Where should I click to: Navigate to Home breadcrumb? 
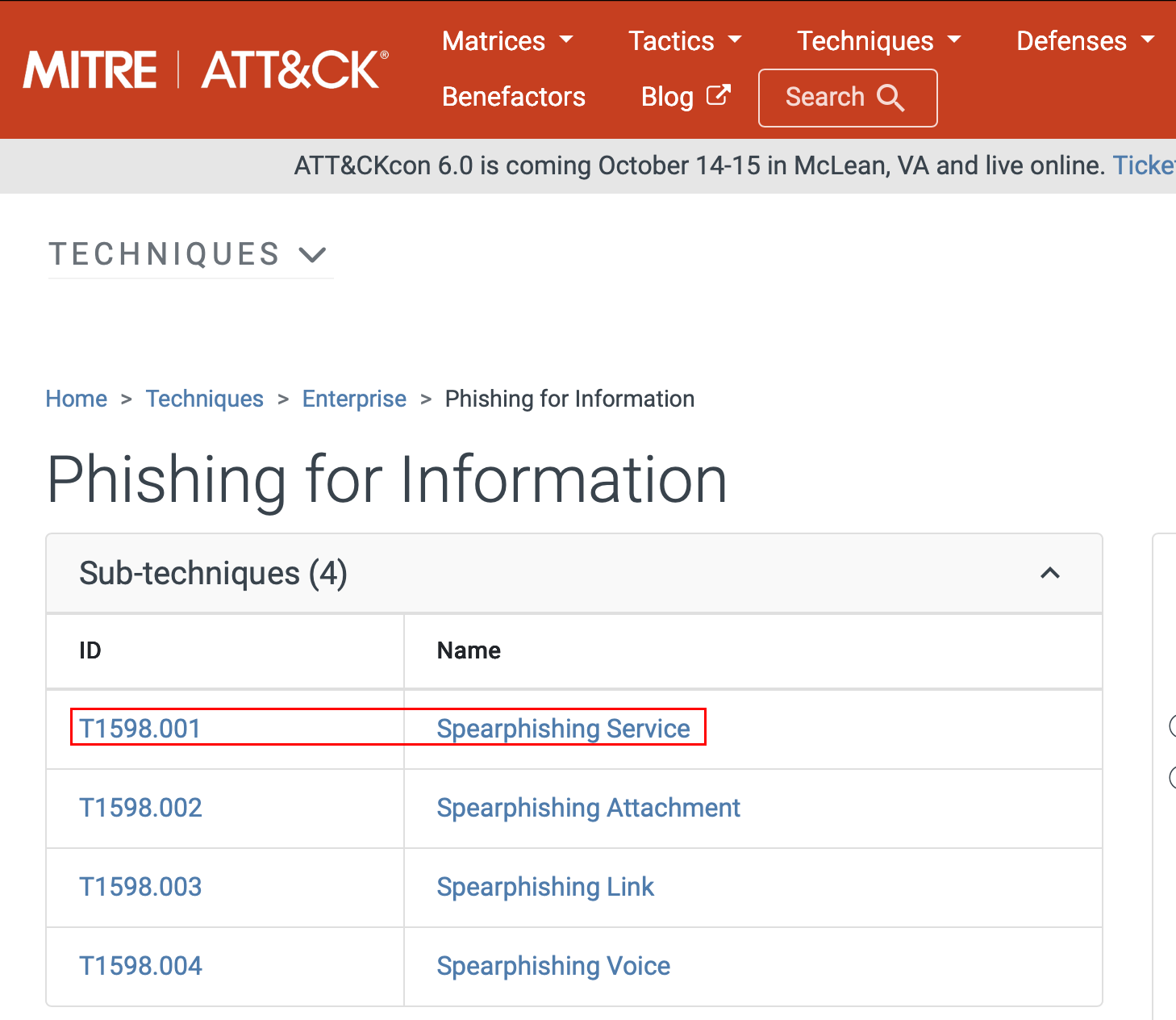point(77,399)
